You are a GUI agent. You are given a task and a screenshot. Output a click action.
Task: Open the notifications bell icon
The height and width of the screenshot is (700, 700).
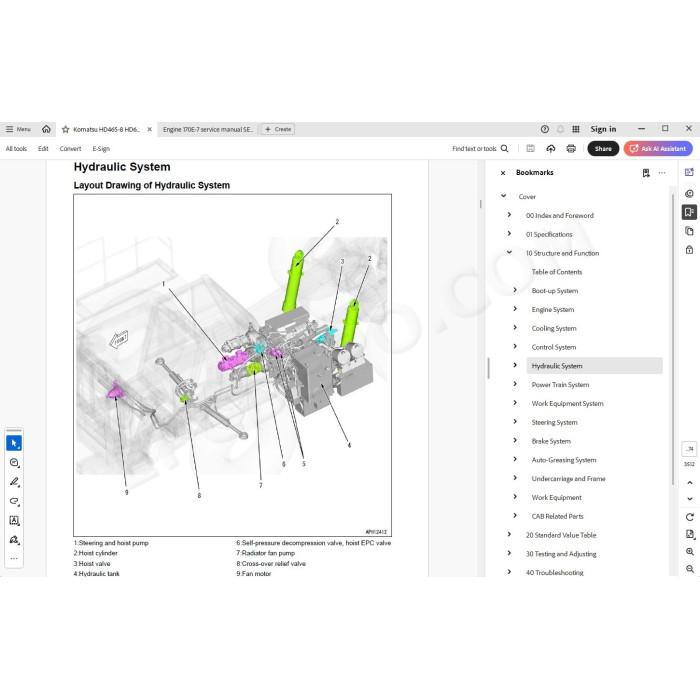(560, 129)
